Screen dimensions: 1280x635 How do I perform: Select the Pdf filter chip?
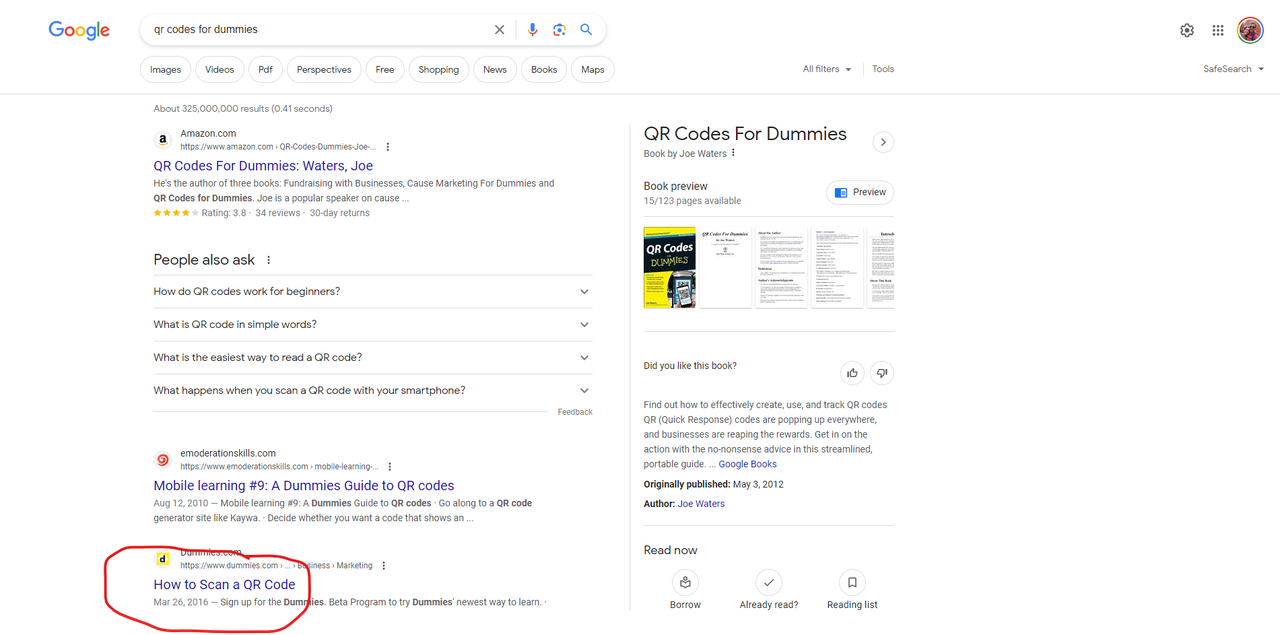click(x=265, y=69)
